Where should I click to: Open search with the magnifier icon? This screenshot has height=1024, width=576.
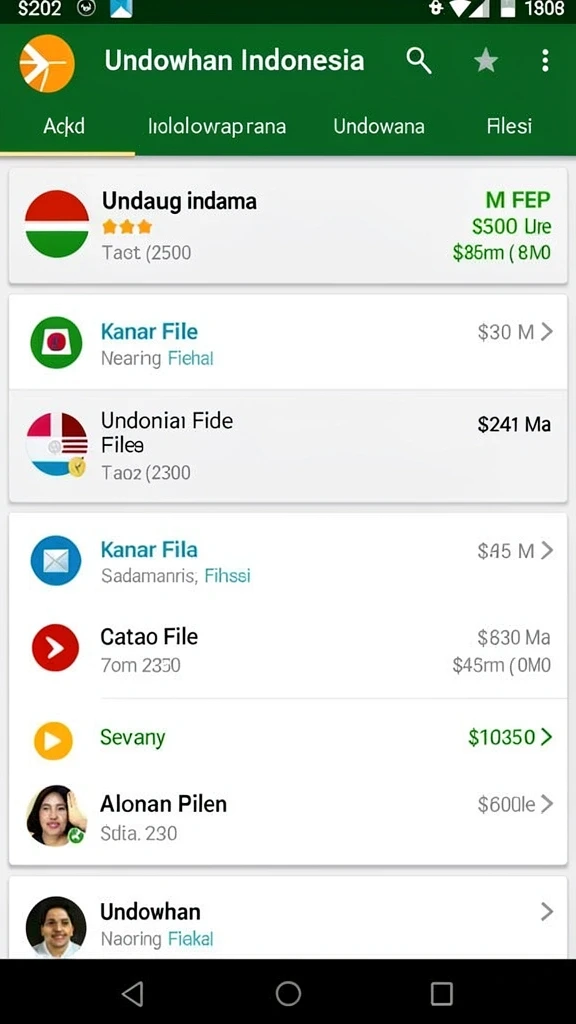pos(419,61)
